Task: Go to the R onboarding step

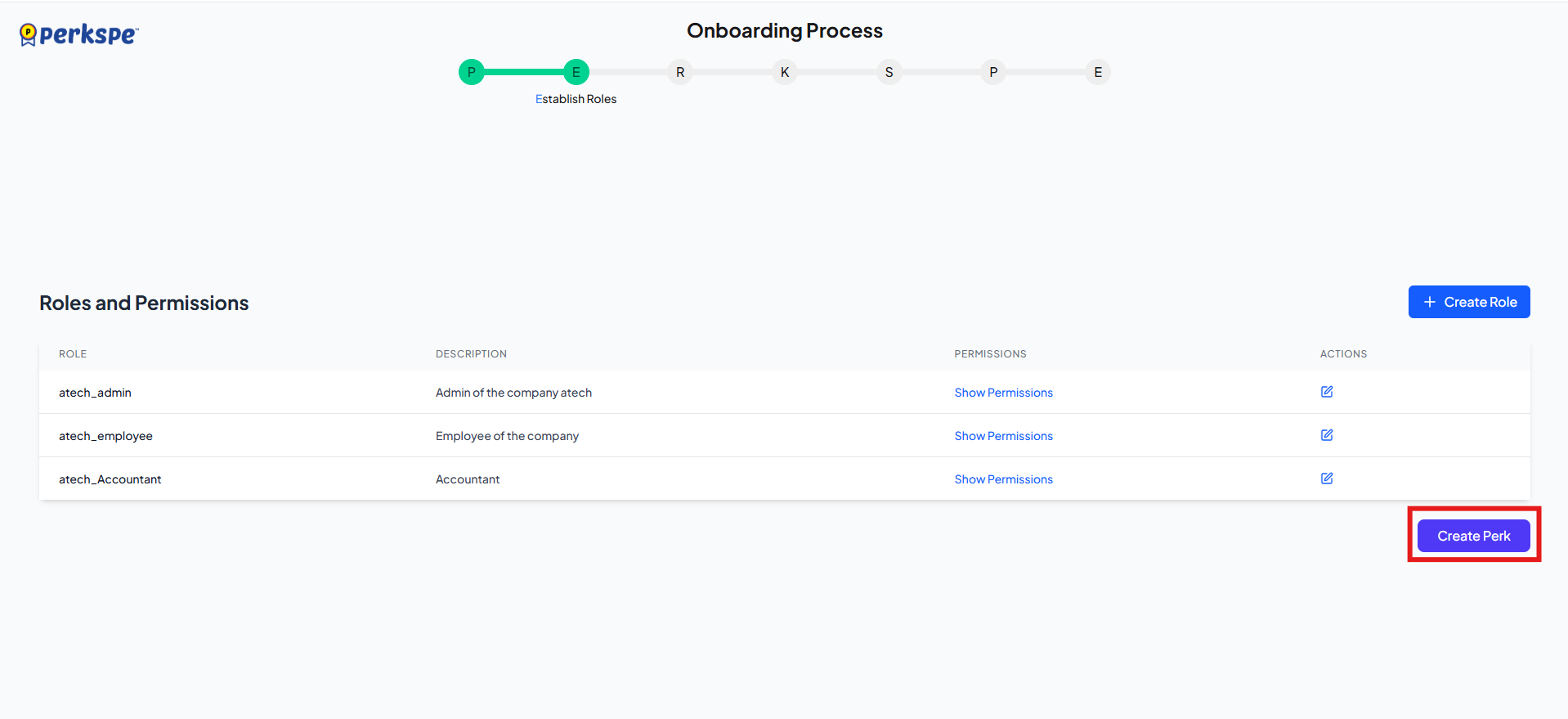Action: coord(680,72)
